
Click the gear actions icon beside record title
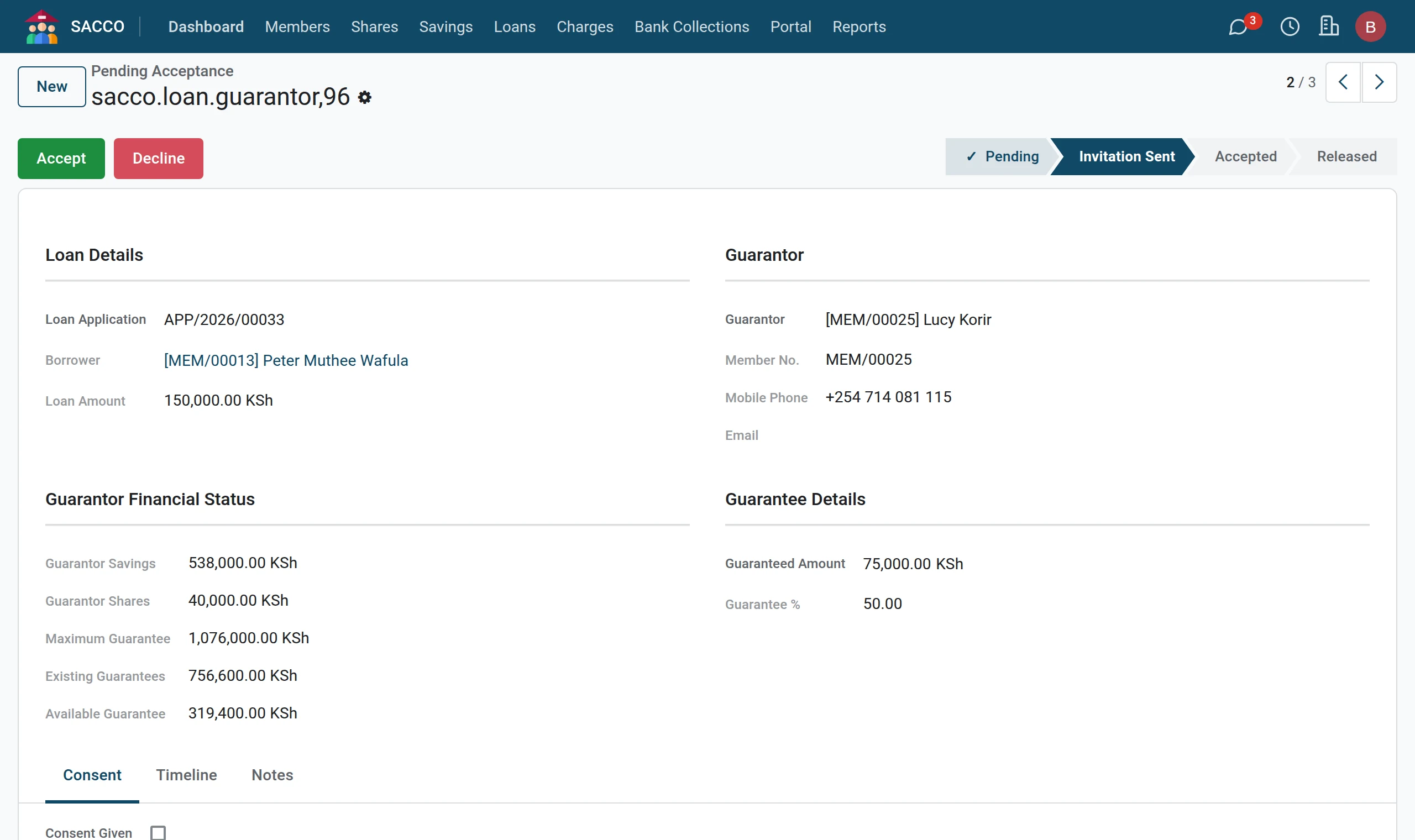tap(365, 97)
